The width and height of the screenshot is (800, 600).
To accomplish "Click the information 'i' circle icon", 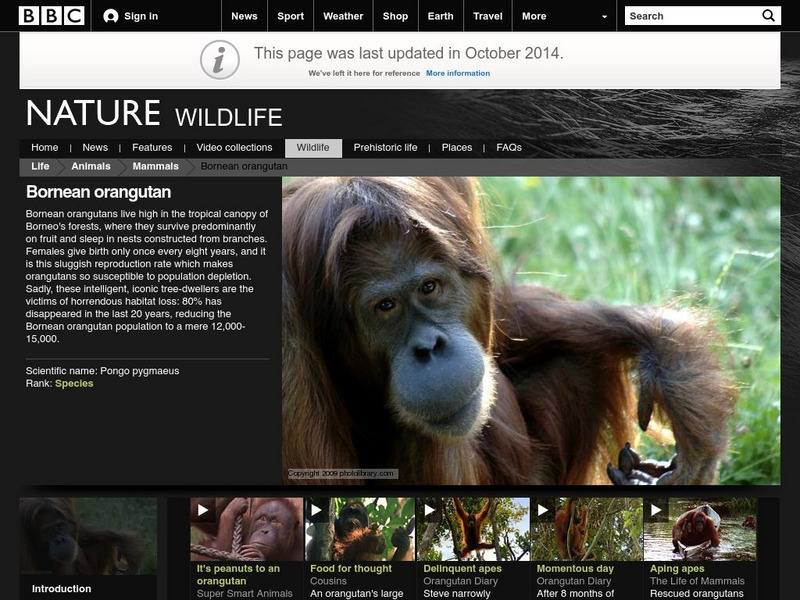I will (x=219, y=60).
